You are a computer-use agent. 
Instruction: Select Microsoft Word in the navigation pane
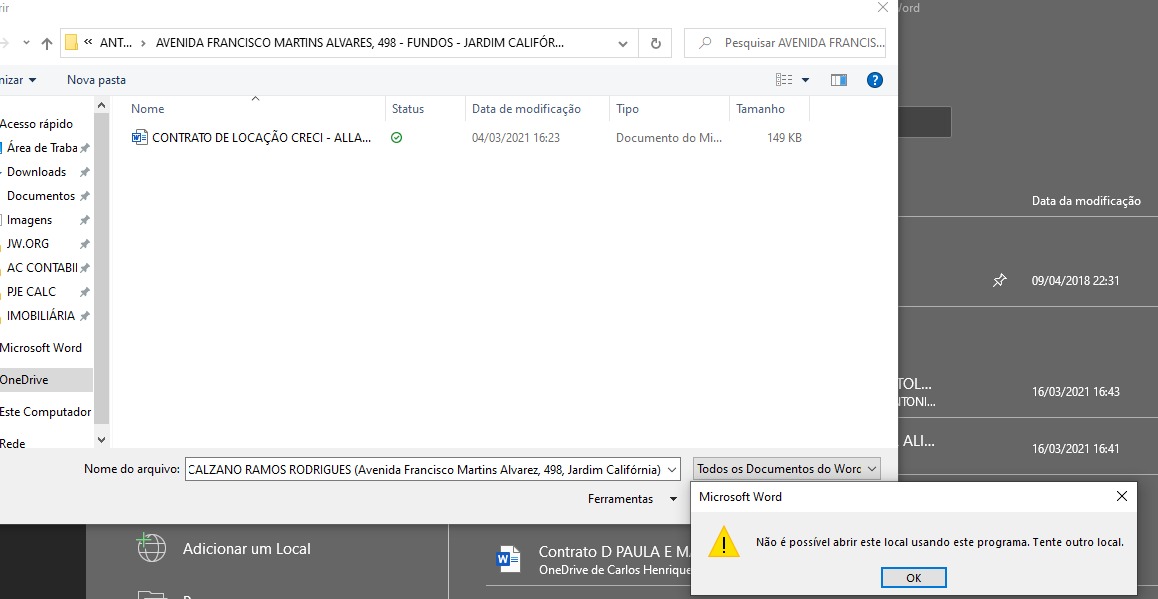click(x=41, y=347)
